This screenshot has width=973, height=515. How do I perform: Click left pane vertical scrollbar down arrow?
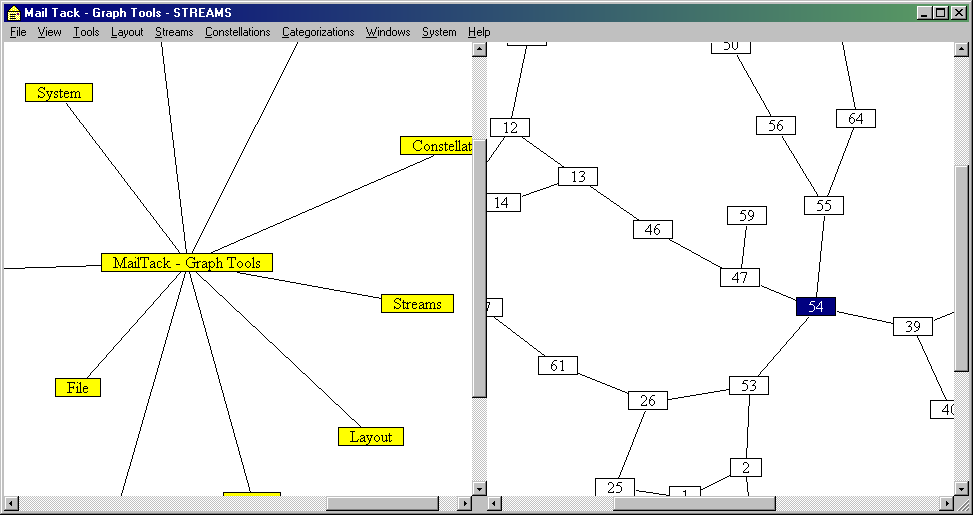tap(479, 487)
